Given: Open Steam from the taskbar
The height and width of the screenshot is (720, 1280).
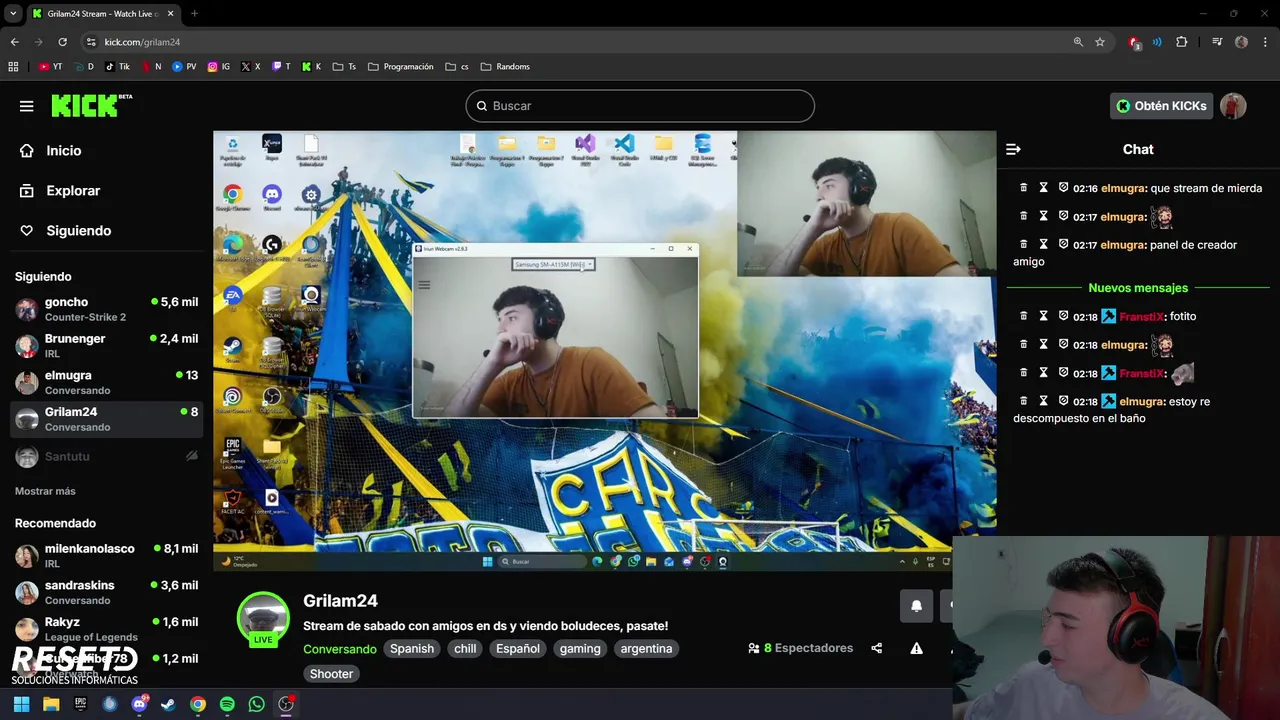Looking at the screenshot, I should [168, 704].
